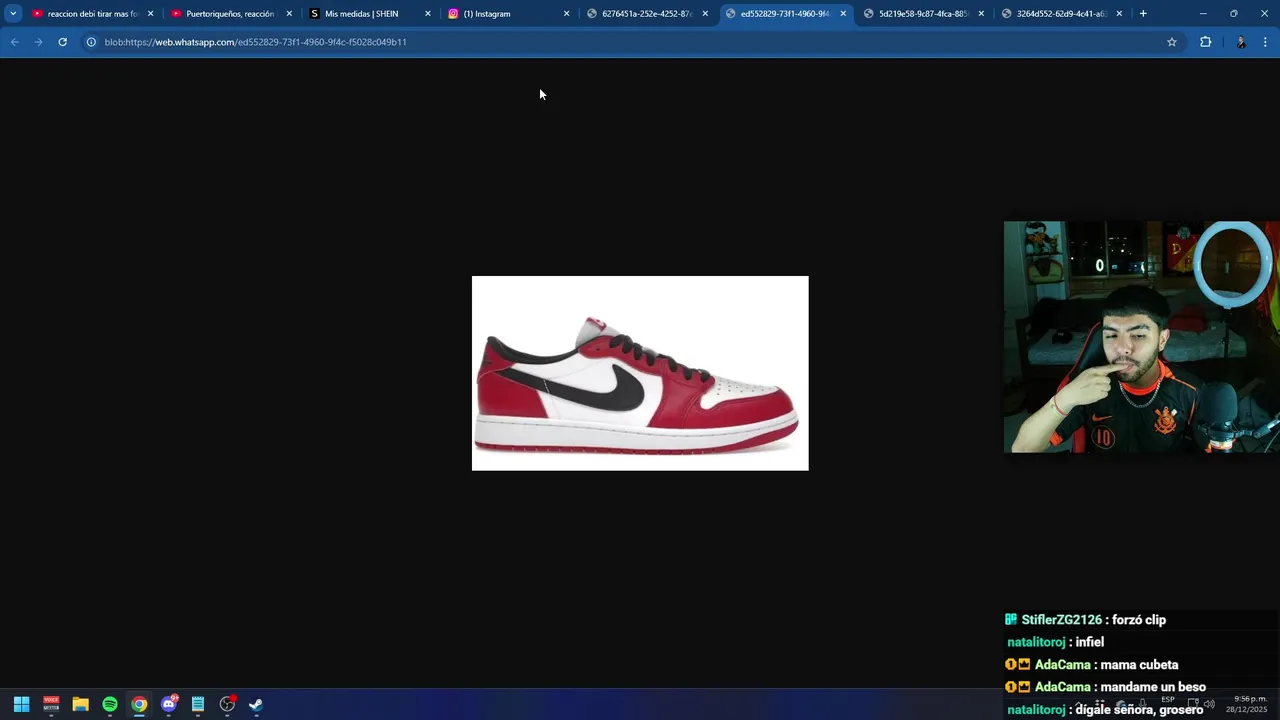Open Voicemeeter from the taskbar

point(51,704)
